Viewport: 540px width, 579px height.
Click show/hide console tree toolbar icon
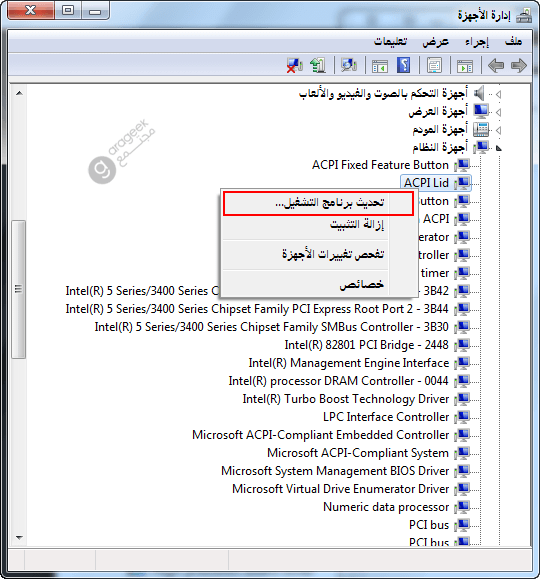[465, 66]
